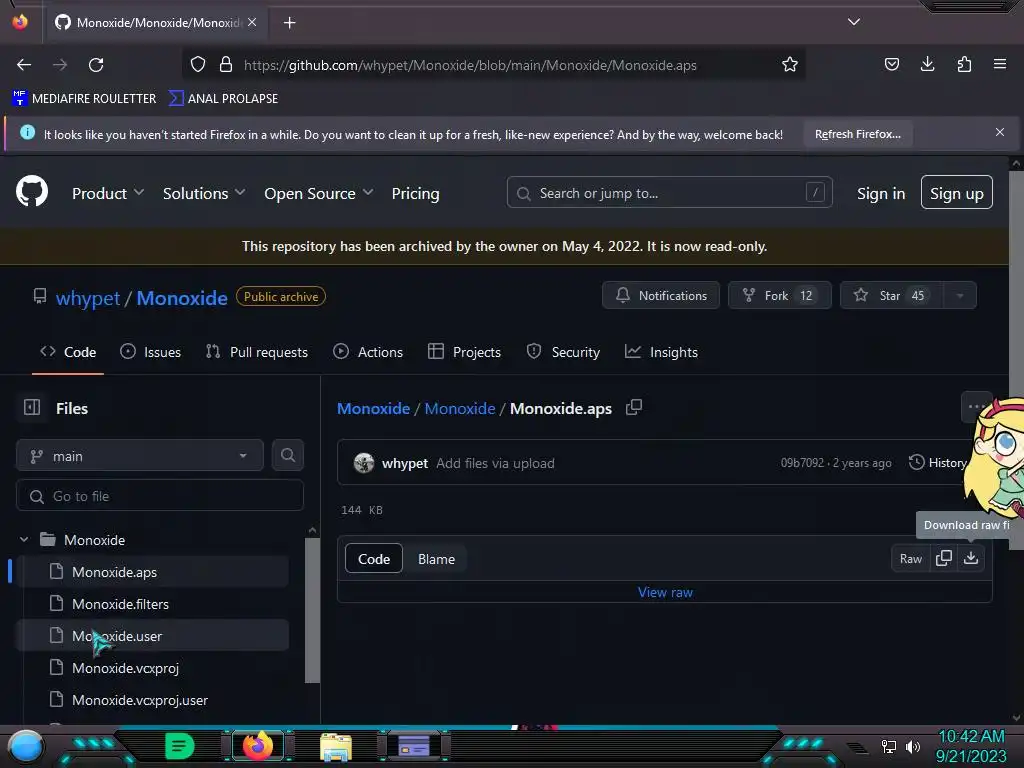The image size is (1024, 768).
Task: Open the Insights tab
Action: pyautogui.click(x=661, y=352)
